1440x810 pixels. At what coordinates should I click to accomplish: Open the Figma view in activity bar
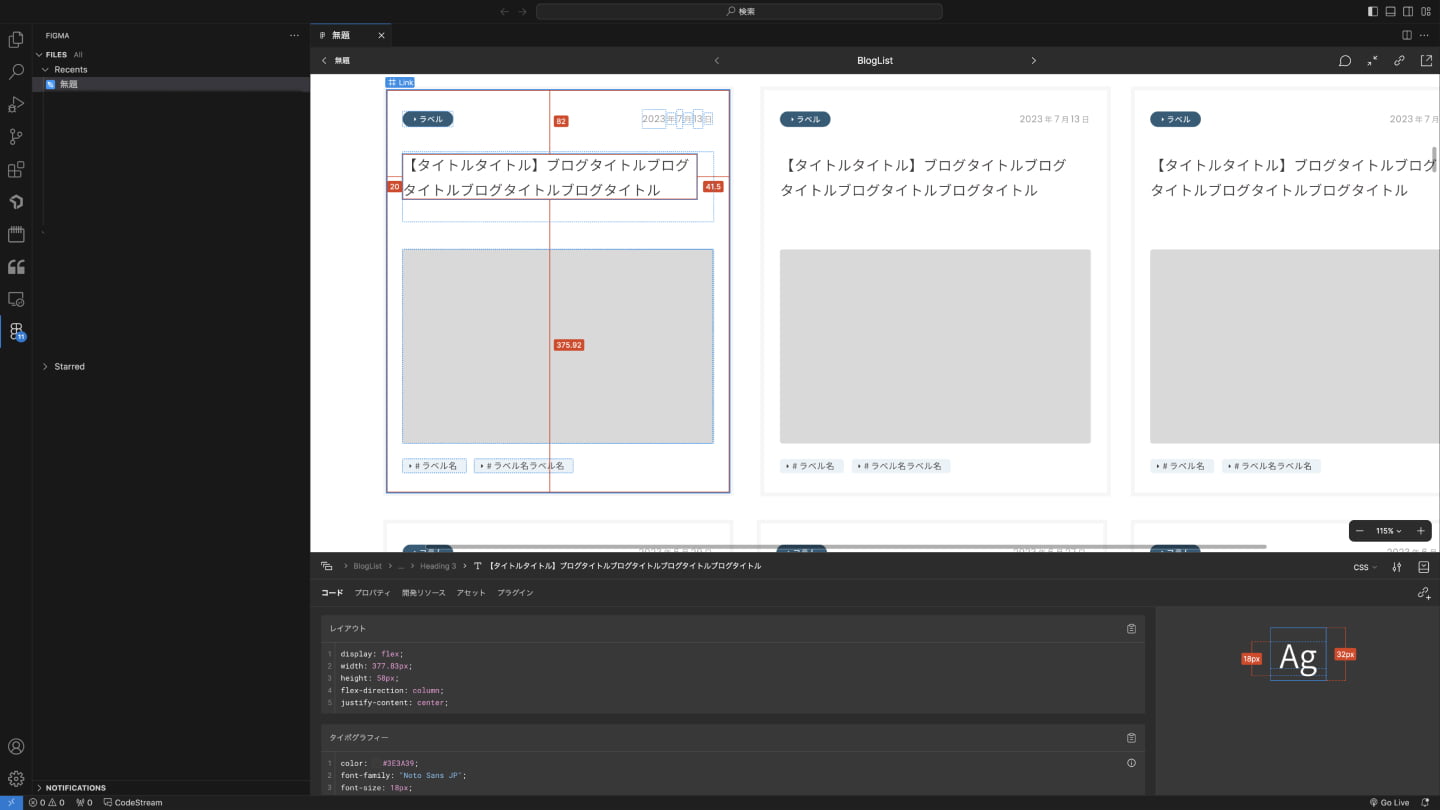(16, 331)
